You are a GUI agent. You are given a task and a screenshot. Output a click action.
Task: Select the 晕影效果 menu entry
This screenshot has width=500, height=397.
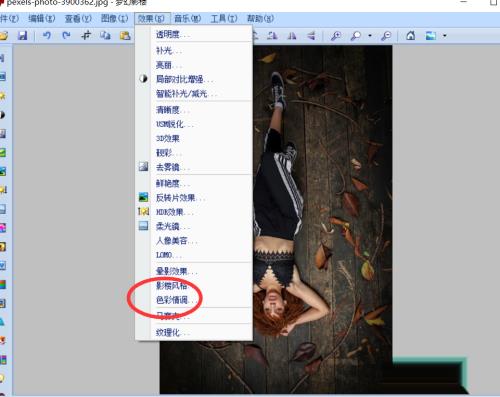pos(194,271)
